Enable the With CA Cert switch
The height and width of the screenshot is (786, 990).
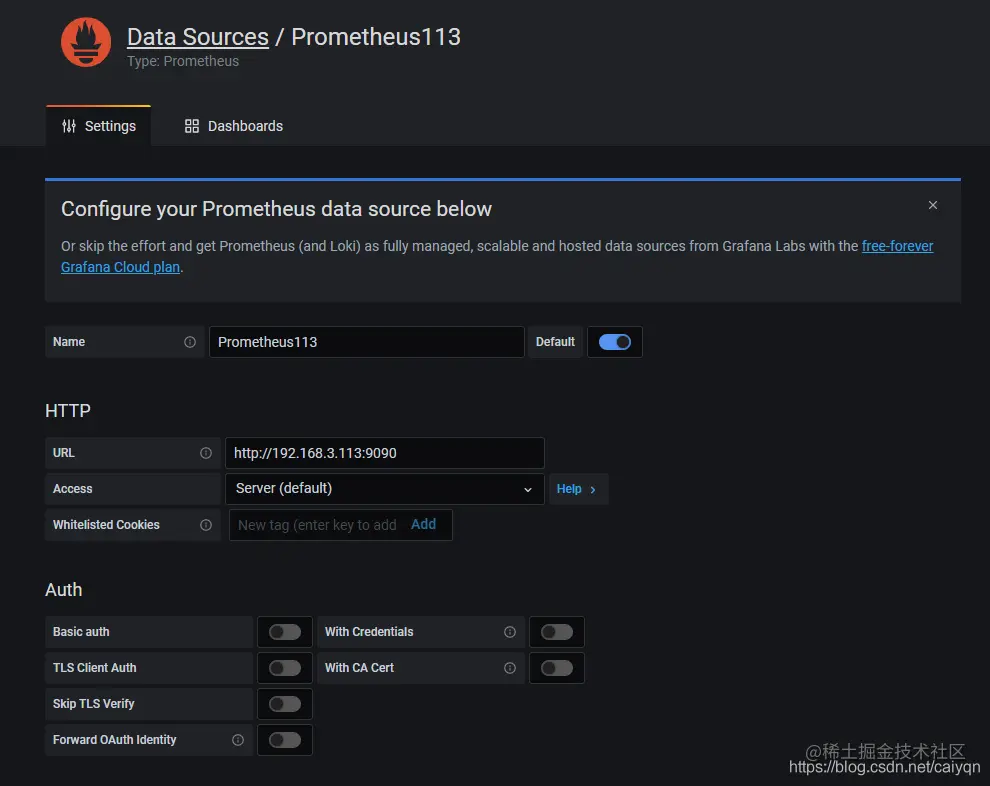pyautogui.click(x=557, y=668)
